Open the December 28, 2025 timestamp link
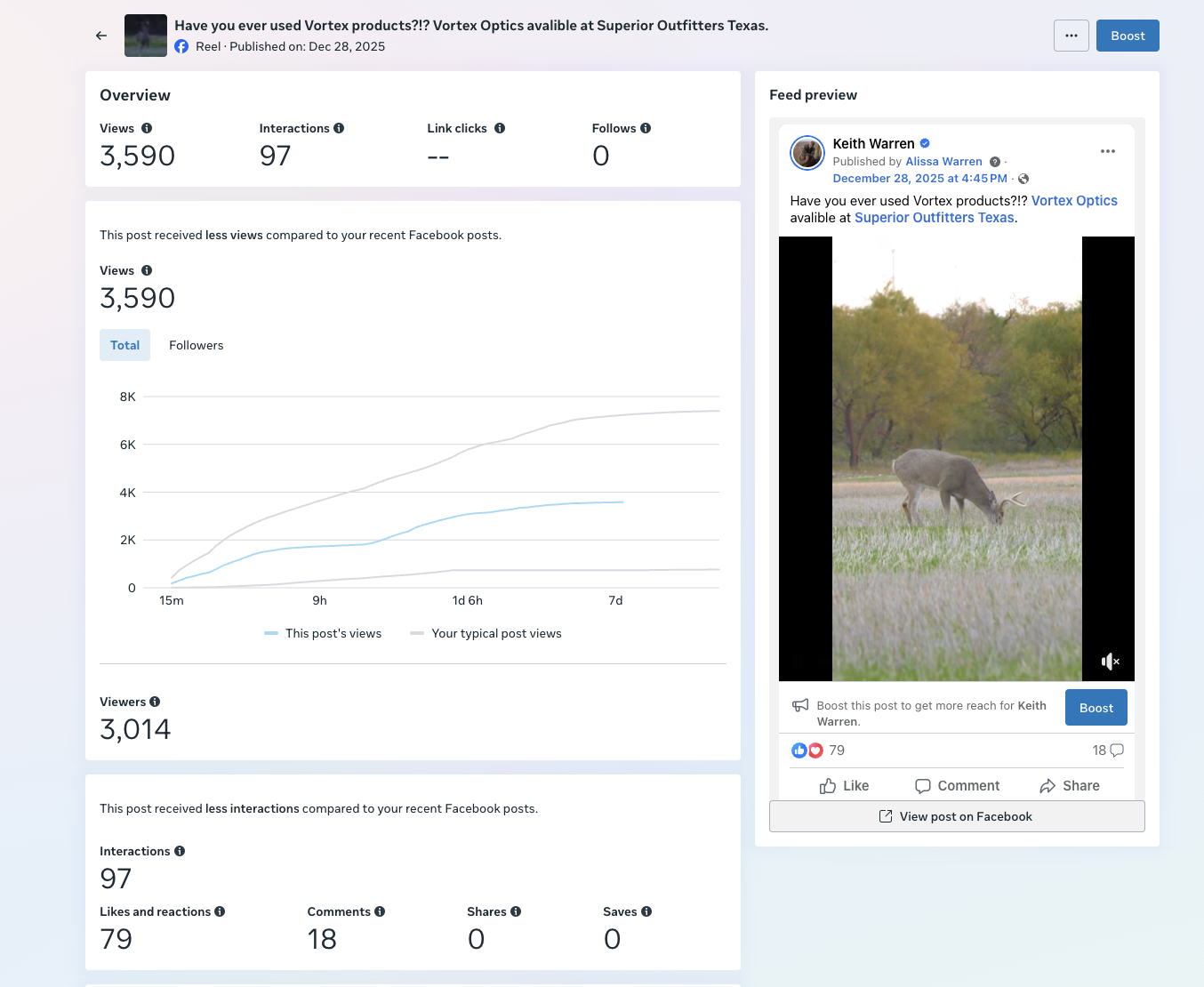 point(919,179)
